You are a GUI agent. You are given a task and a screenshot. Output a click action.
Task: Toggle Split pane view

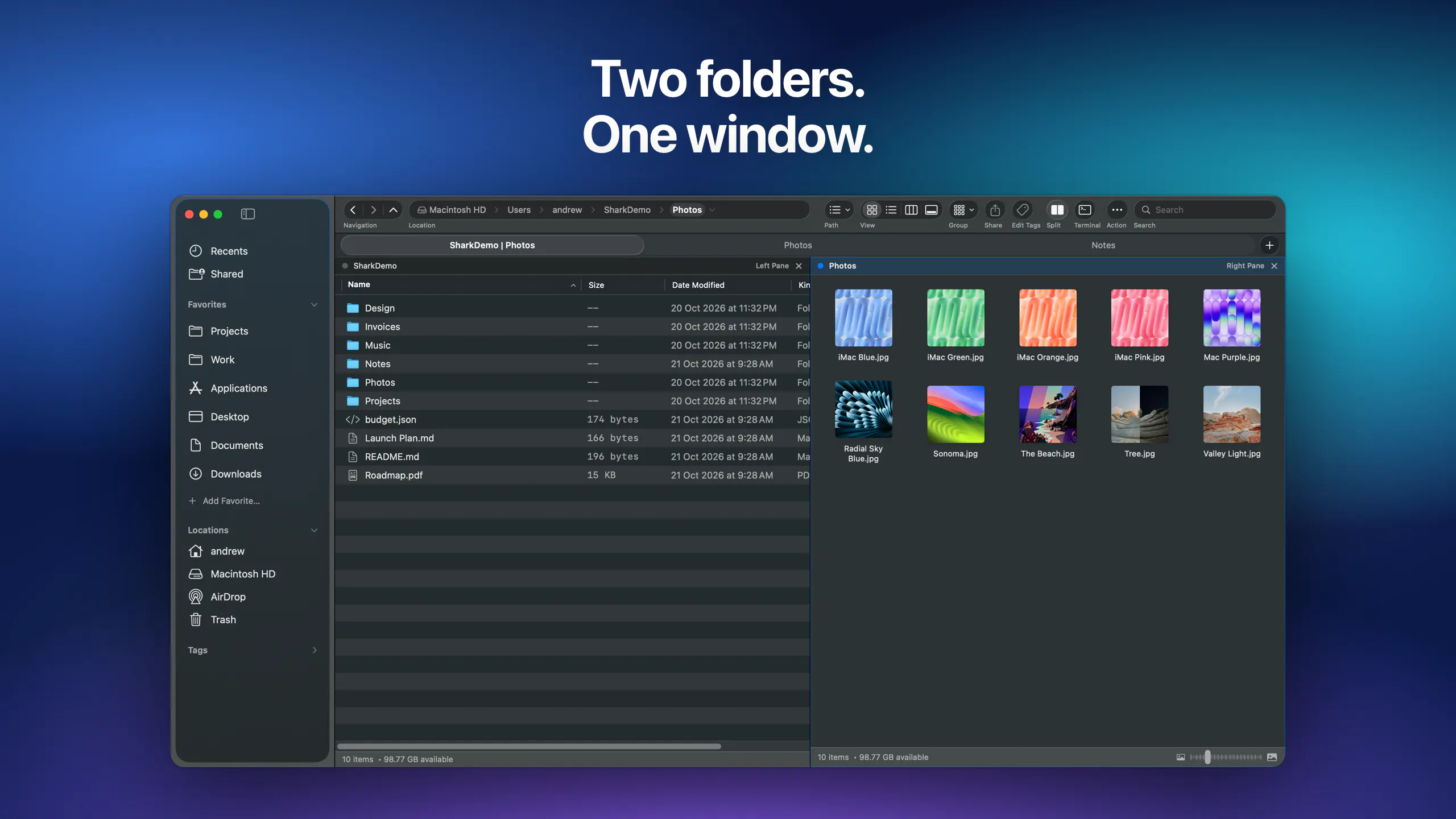pos(1057,210)
